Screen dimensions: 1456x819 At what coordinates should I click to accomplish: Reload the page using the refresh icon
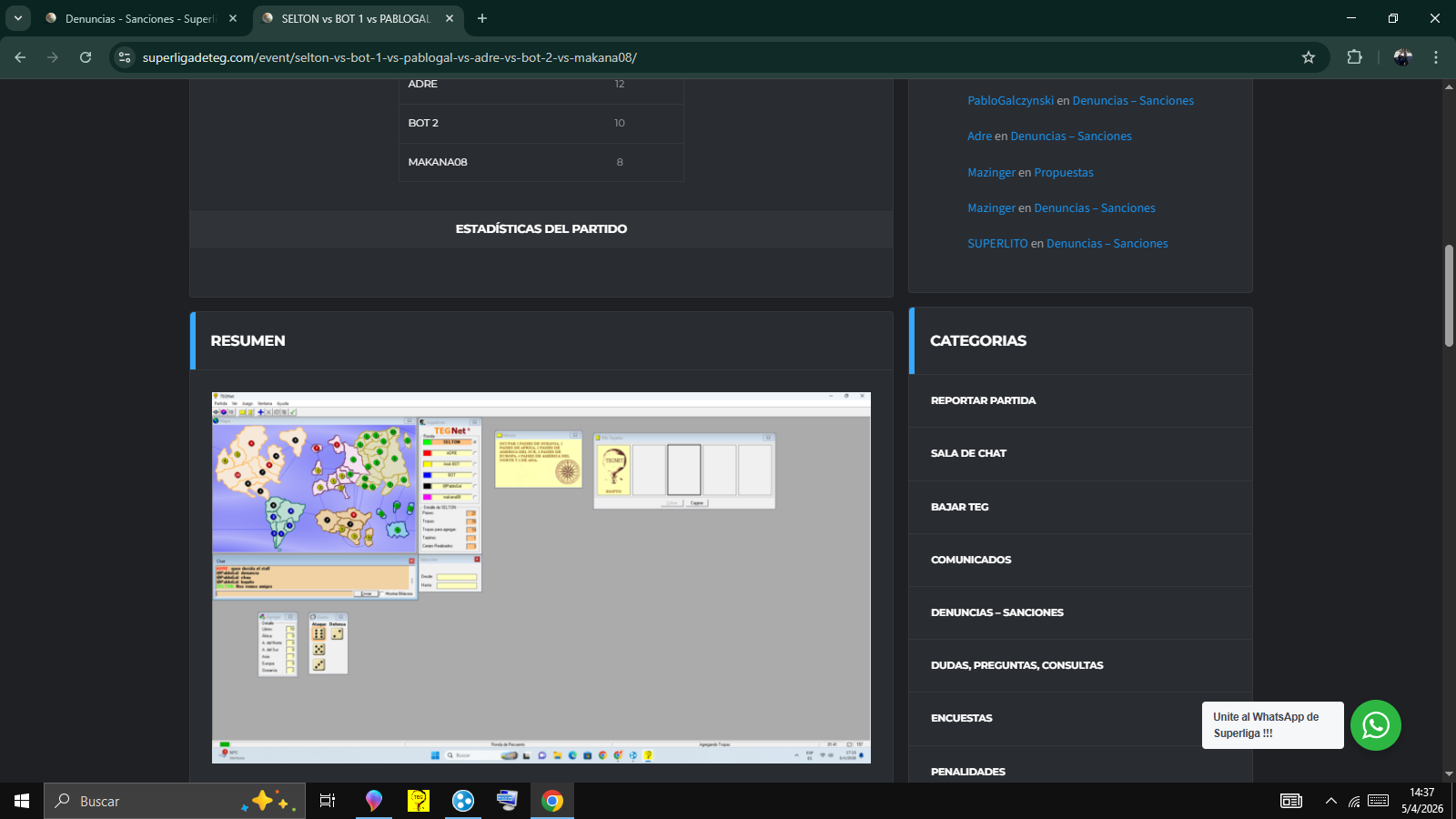coord(86,57)
